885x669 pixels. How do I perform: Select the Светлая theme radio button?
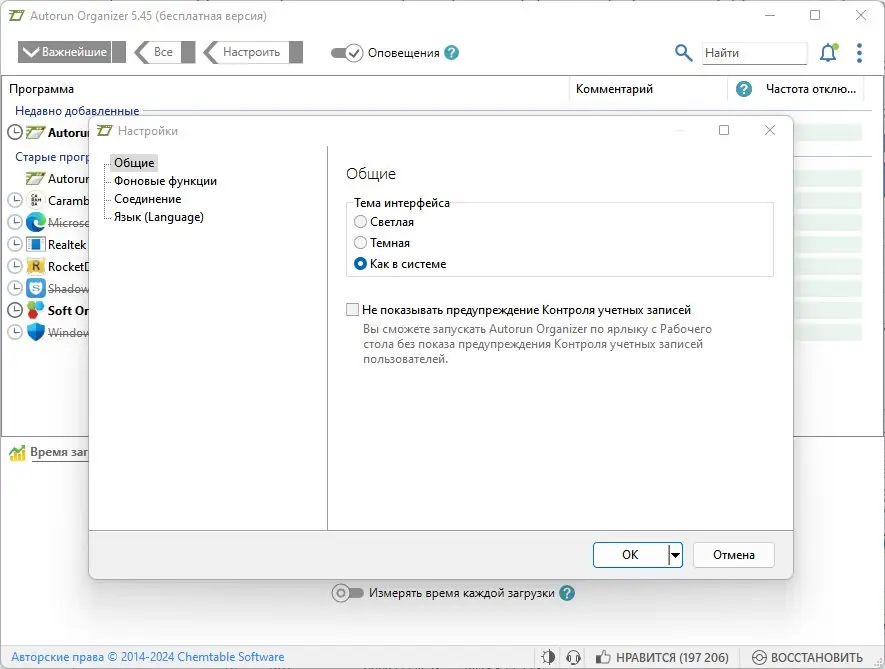[x=360, y=222]
